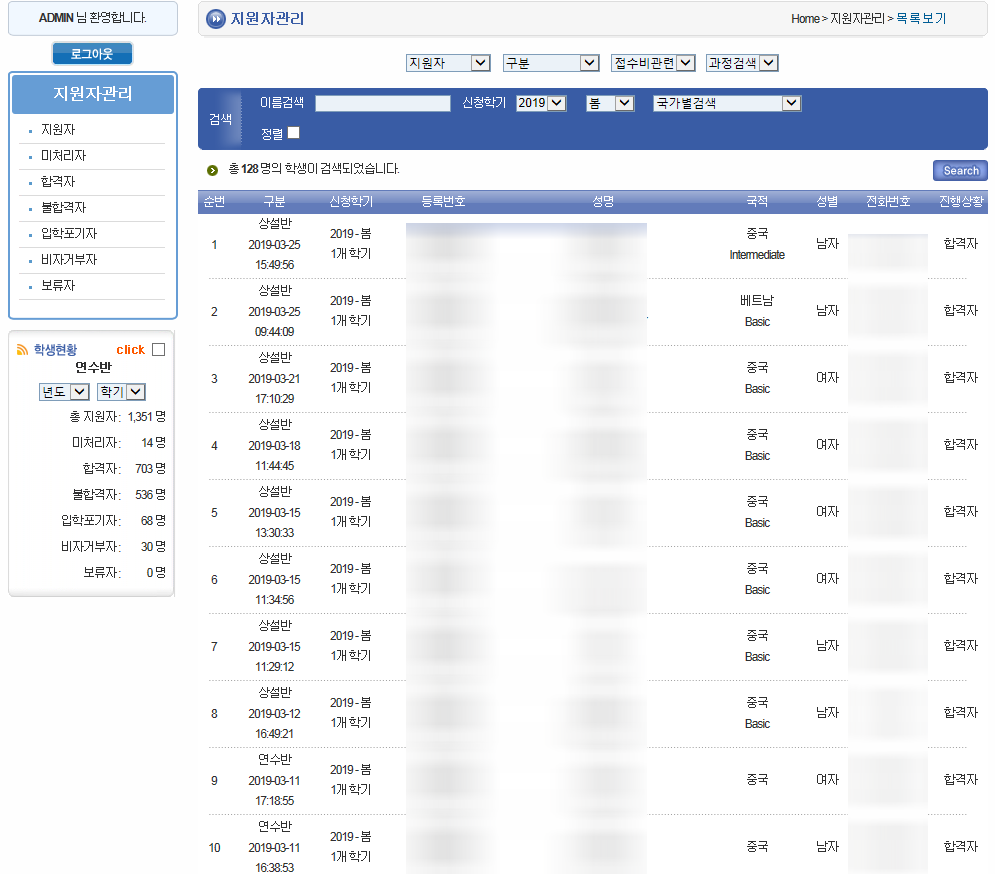Click the double-arrow icon beside 지원자관리 title
The width and height of the screenshot is (995, 874).
click(215, 19)
